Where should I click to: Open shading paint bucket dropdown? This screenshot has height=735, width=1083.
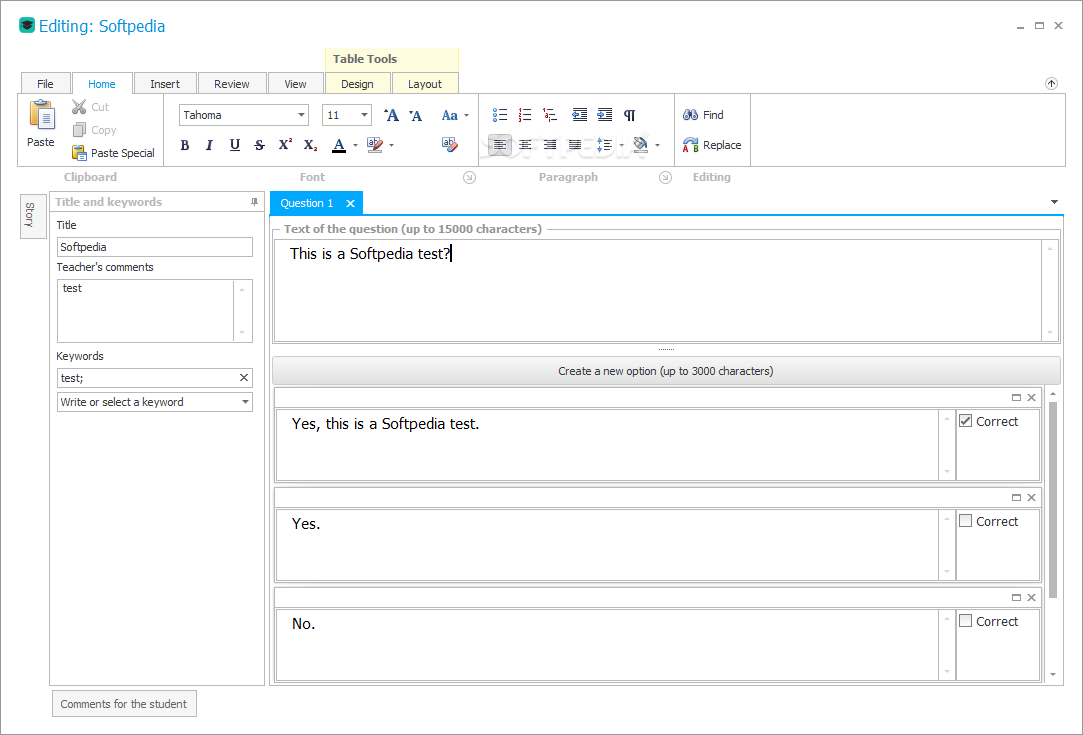click(656, 145)
